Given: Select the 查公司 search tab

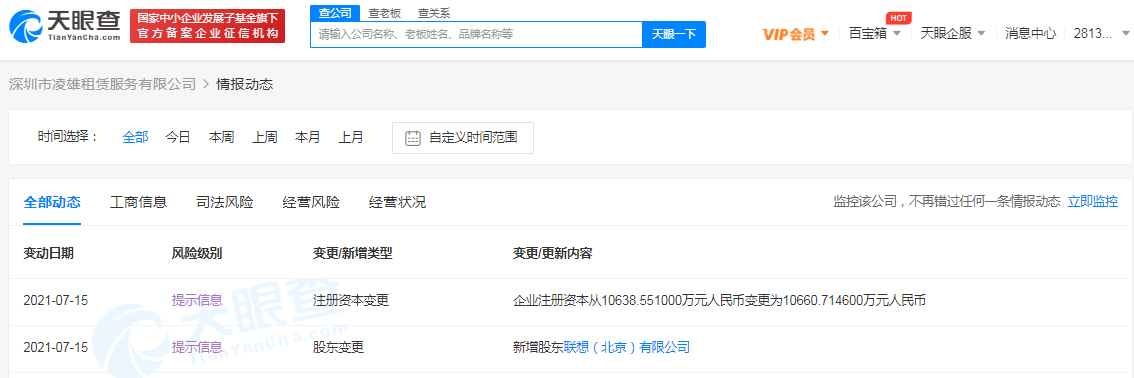Looking at the screenshot, I should (335, 12).
